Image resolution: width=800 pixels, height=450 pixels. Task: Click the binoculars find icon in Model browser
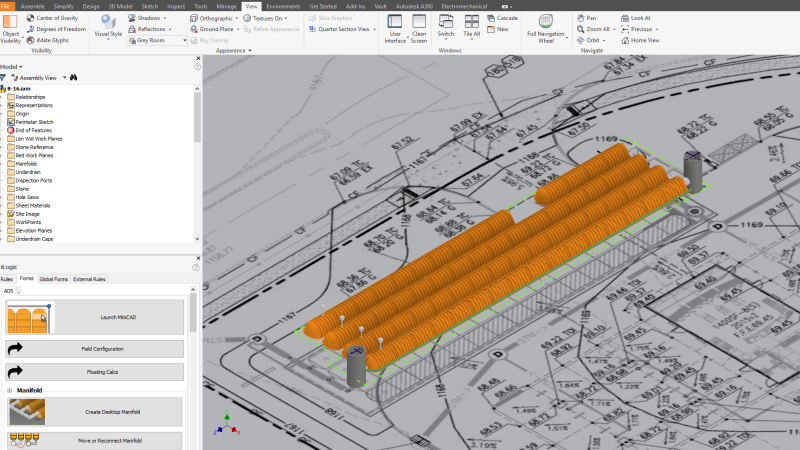coord(74,77)
